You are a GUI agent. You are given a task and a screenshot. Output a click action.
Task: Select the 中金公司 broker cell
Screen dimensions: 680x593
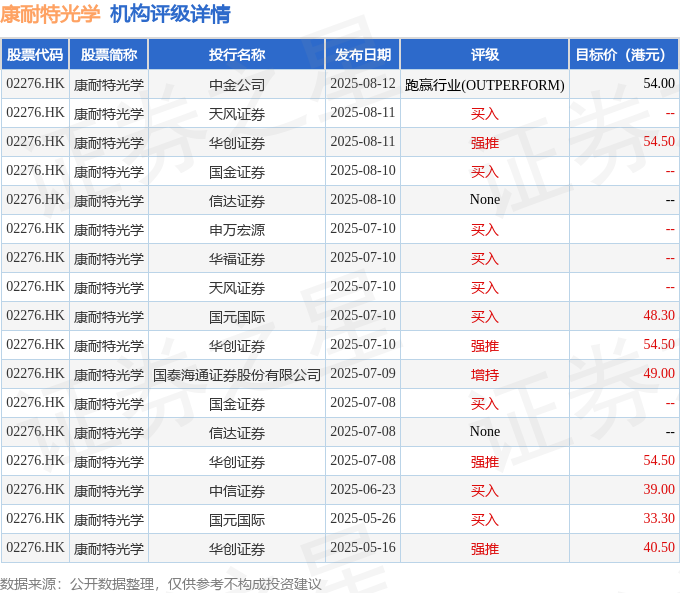237,85
